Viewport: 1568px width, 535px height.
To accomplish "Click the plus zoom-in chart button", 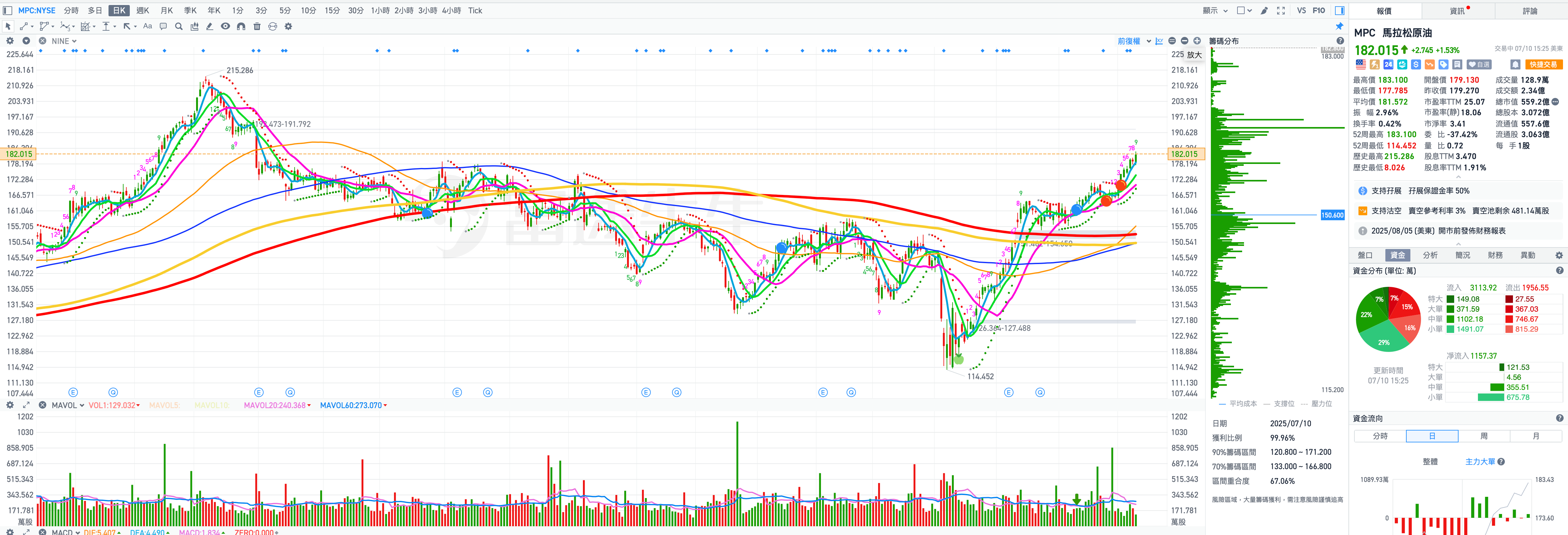I will click(1197, 41).
